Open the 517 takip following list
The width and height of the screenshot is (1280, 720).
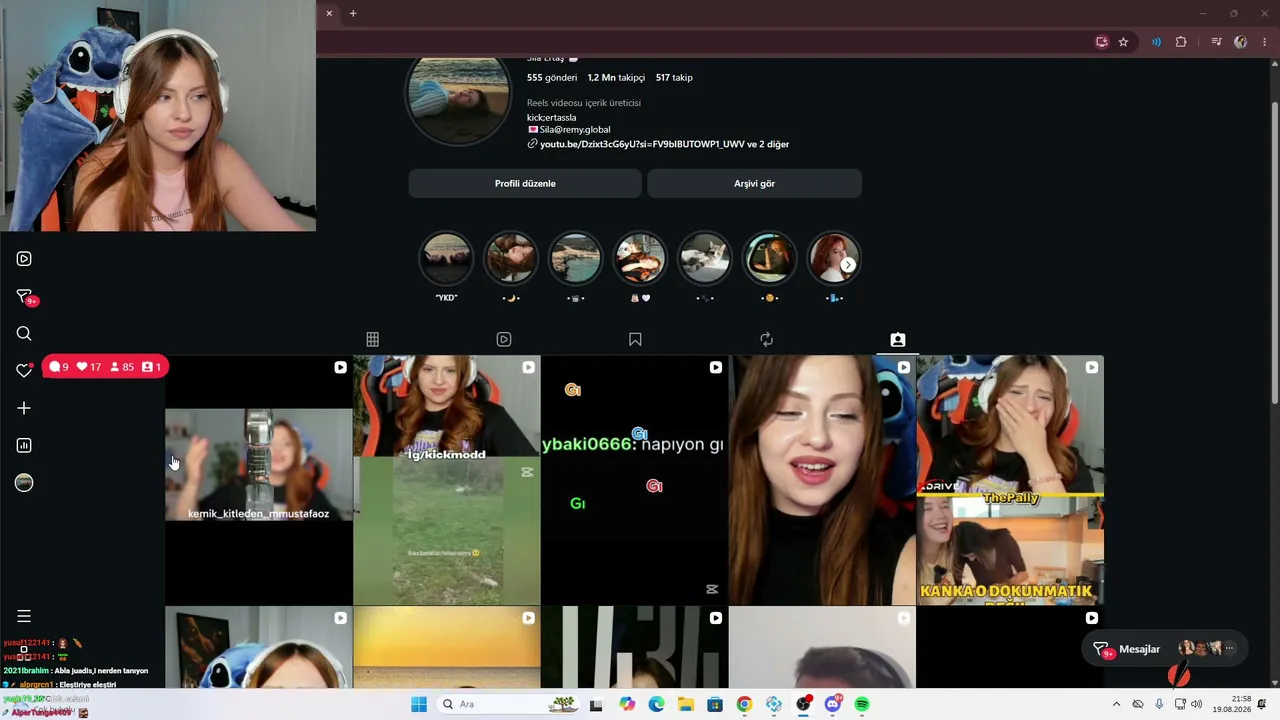point(674,77)
